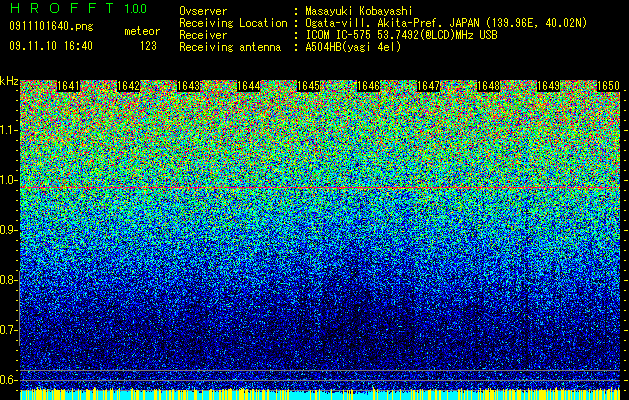Click the 1646 time marker
The width and height of the screenshot is (629, 400).
368,86
